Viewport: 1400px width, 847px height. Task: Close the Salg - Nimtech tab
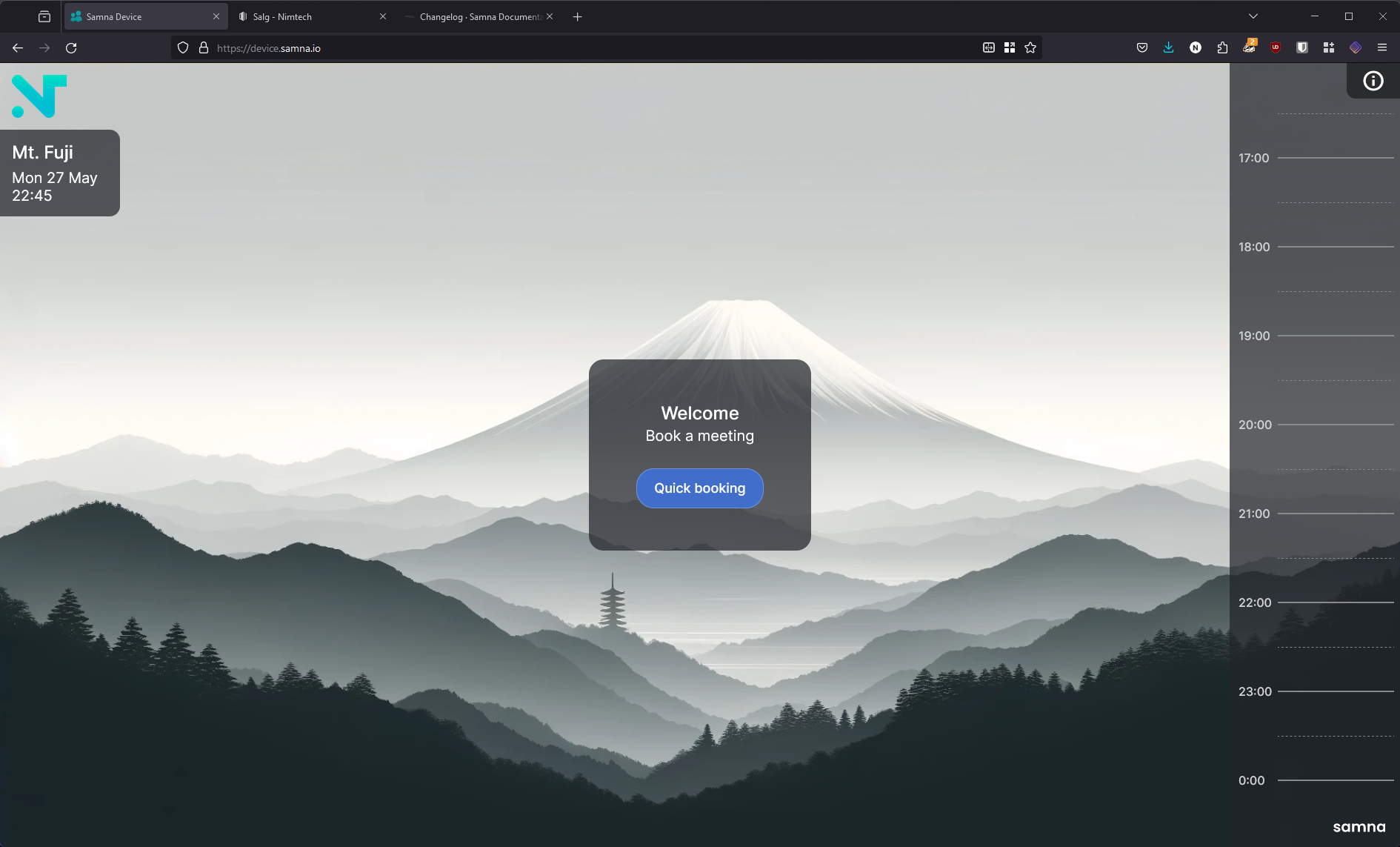tap(383, 16)
